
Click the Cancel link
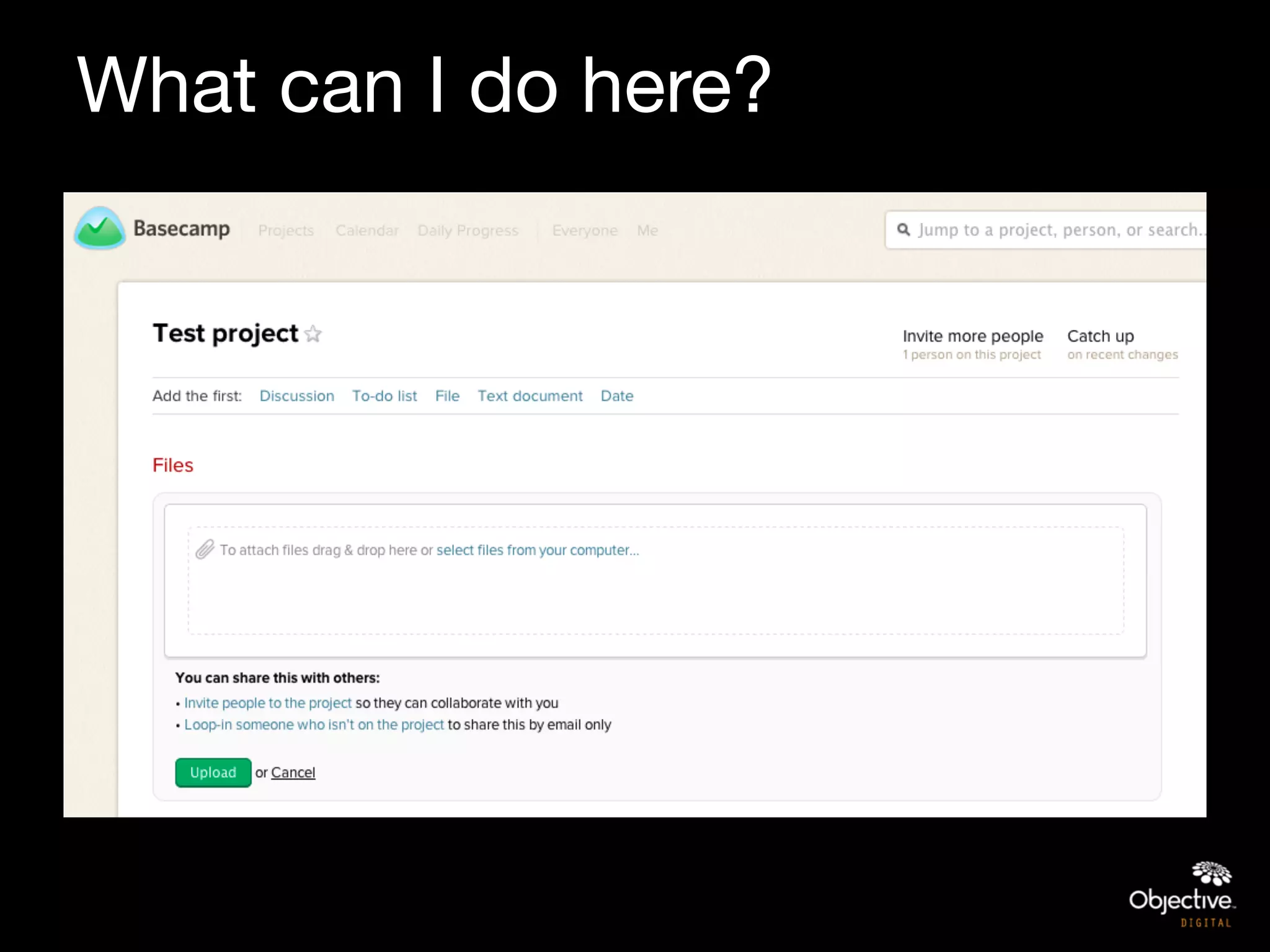pyautogui.click(x=293, y=773)
